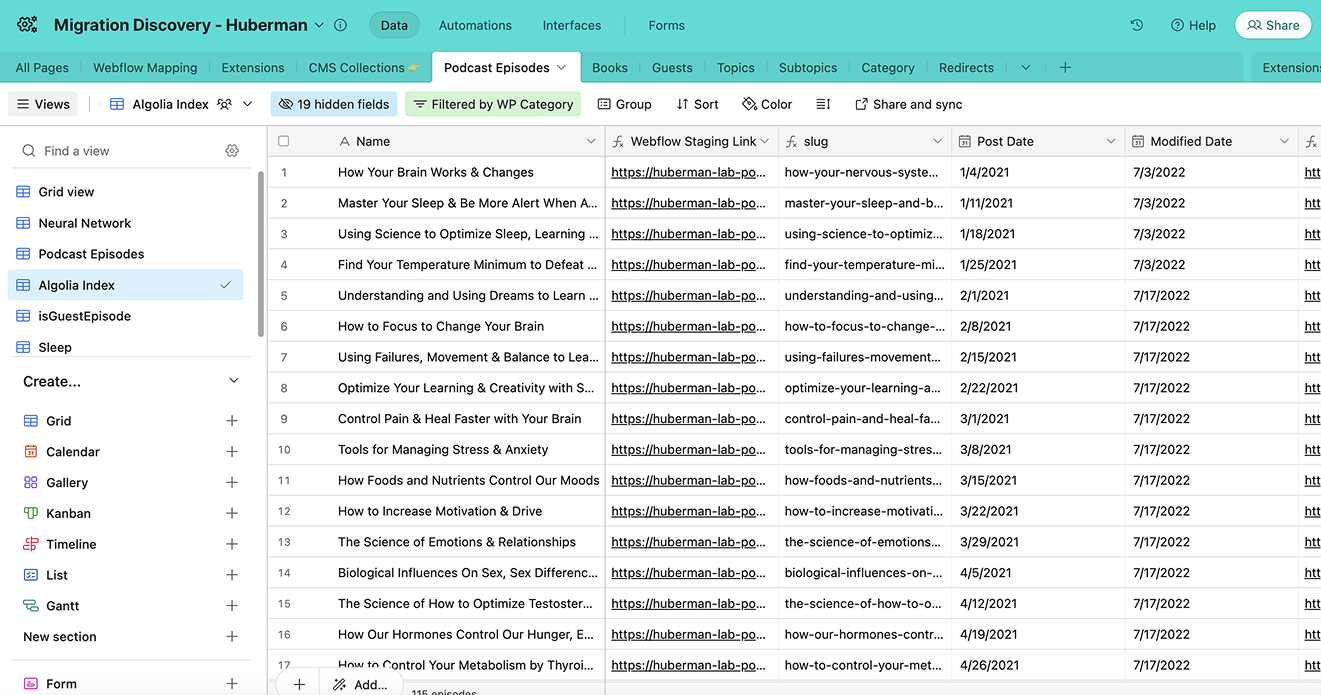Click views sidebar vertical scrollbar
1321x695 pixels.
261,254
